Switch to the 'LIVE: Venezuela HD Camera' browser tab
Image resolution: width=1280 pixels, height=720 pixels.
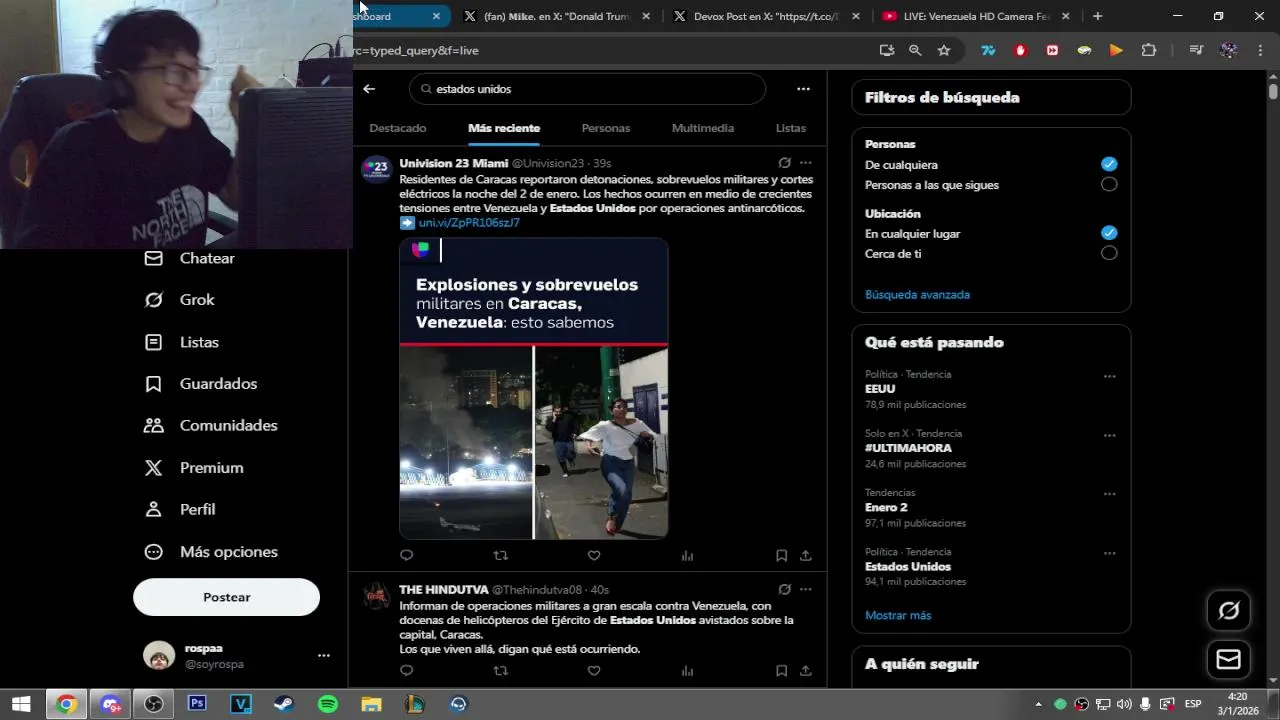pyautogui.click(x=976, y=16)
